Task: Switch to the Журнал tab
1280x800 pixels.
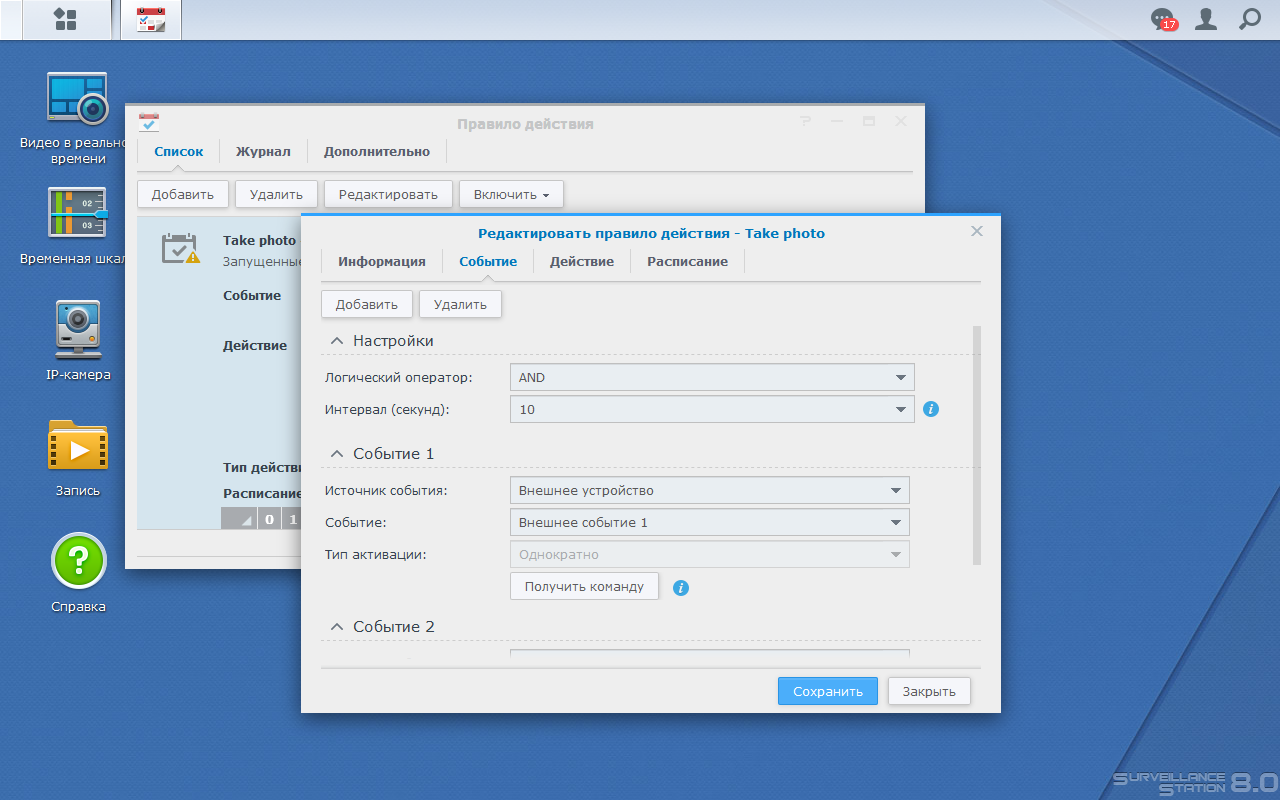Action: coord(263,152)
